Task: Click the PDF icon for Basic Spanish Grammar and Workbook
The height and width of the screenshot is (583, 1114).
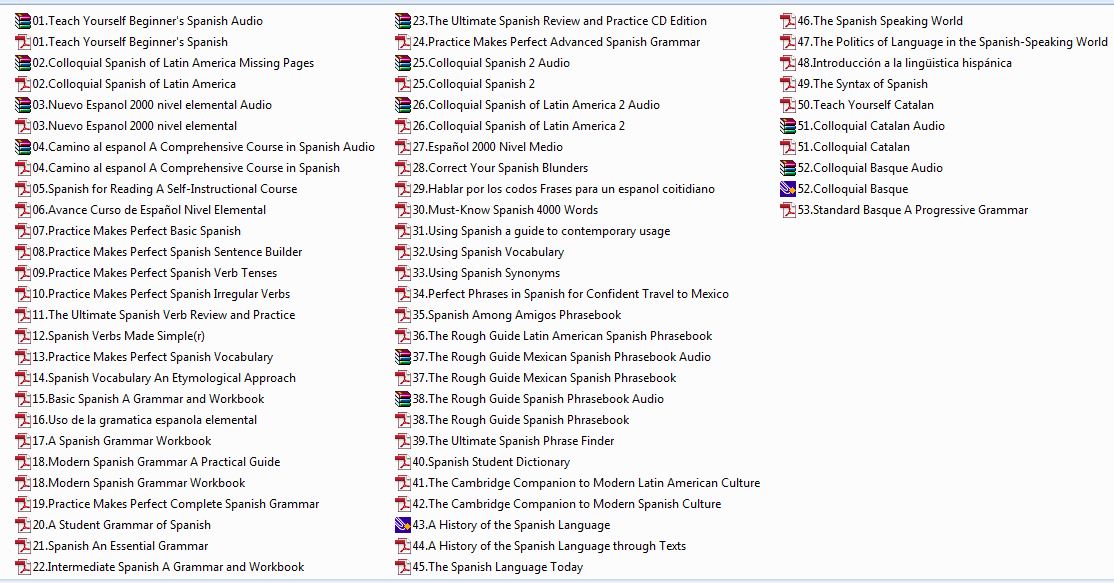Action: 23,399
